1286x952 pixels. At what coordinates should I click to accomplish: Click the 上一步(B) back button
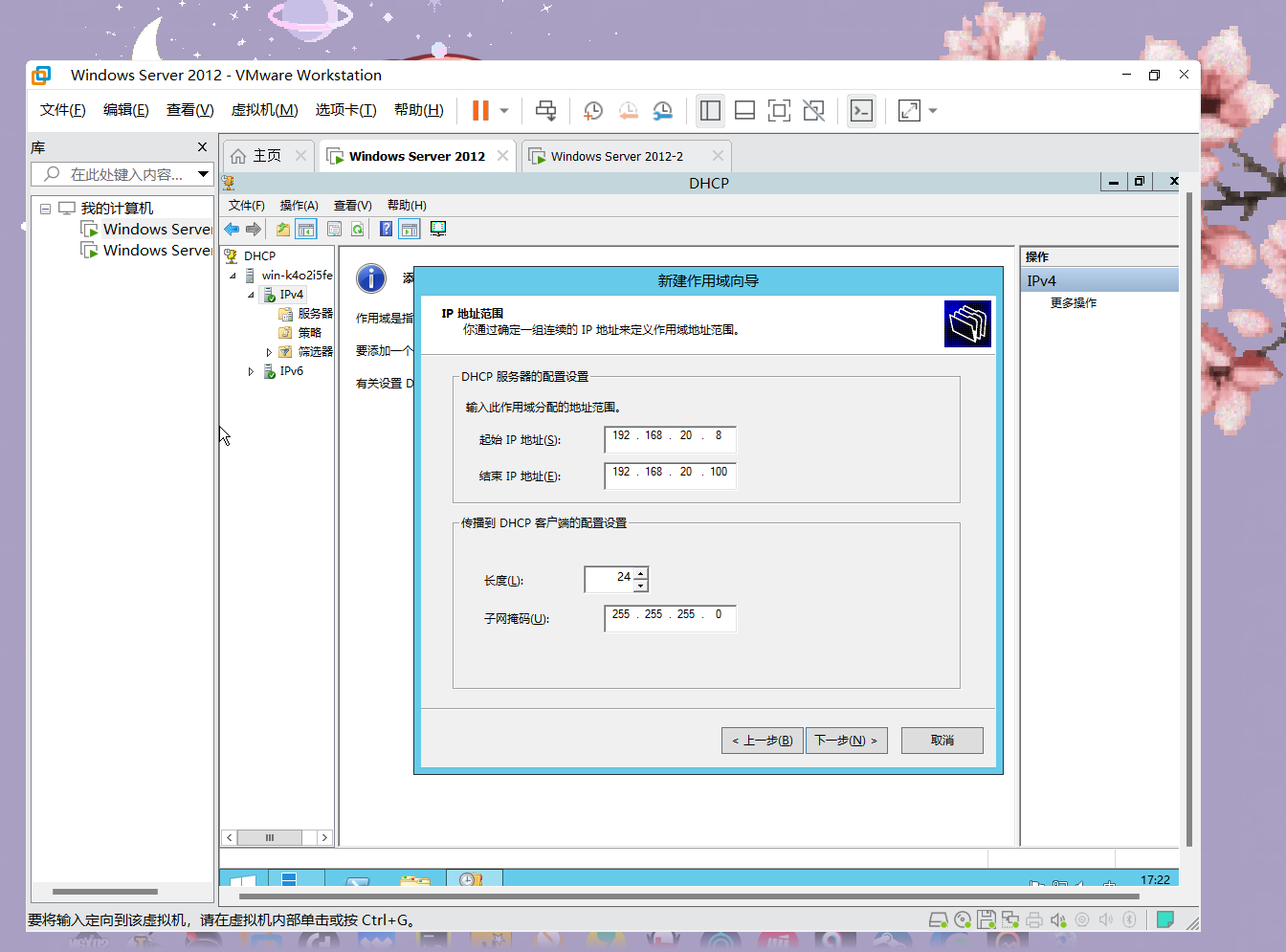(x=763, y=741)
